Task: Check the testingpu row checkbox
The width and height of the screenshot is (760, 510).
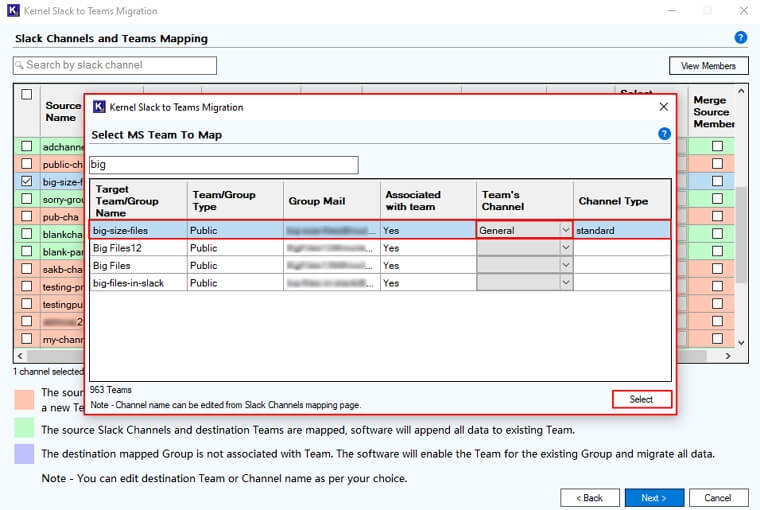Action: [x=27, y=303]
